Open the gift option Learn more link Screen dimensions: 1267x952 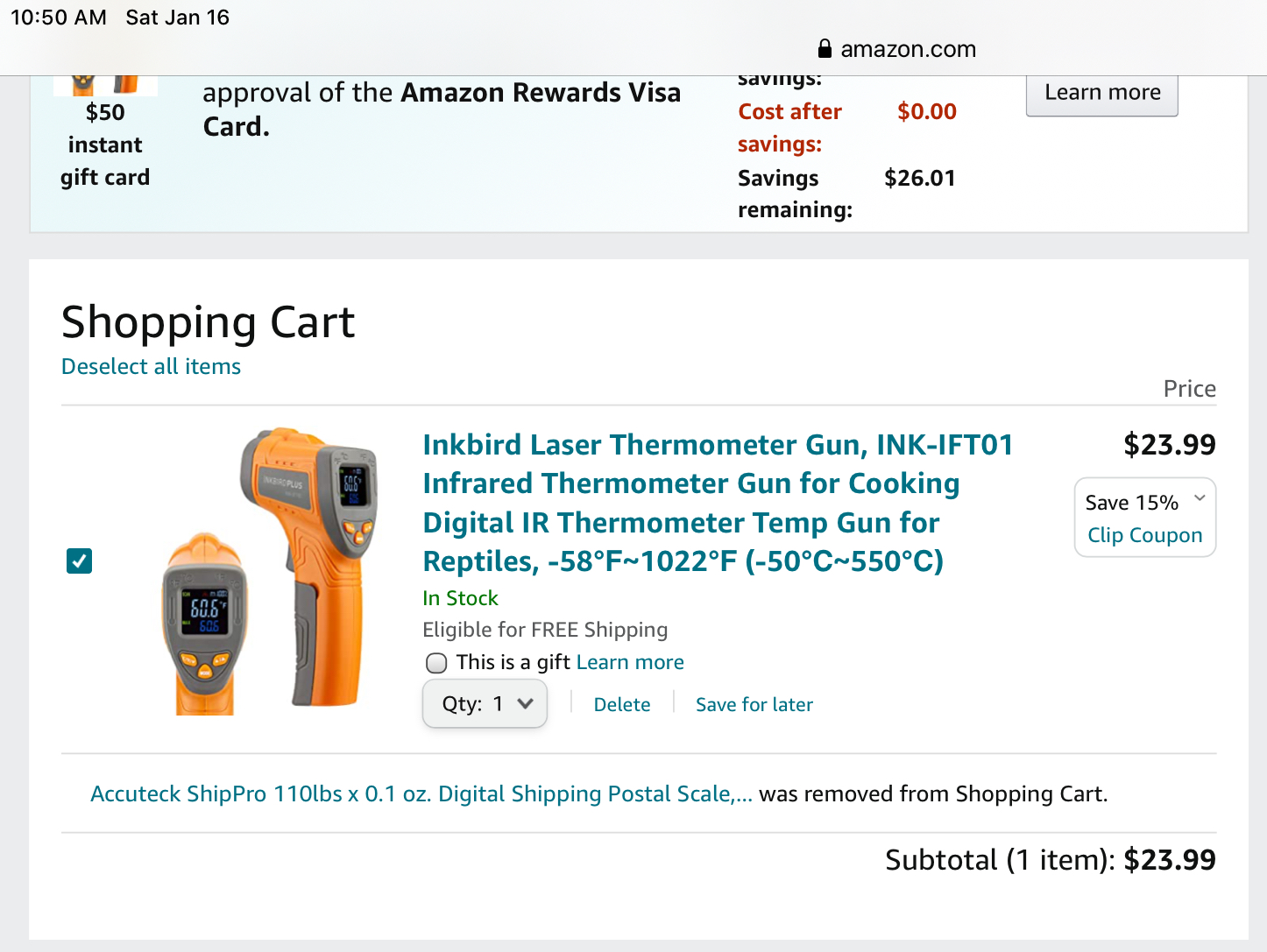(x=630, y=662)
